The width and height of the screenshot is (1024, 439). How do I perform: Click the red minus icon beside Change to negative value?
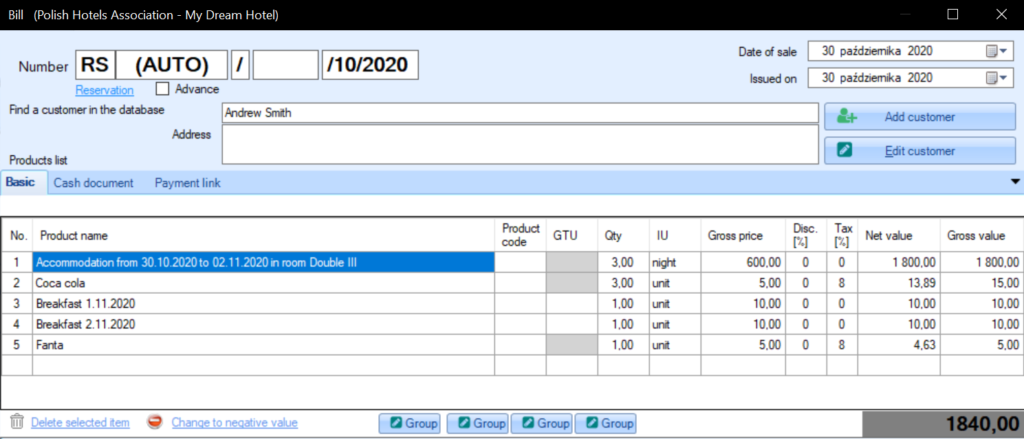[155, 422]
